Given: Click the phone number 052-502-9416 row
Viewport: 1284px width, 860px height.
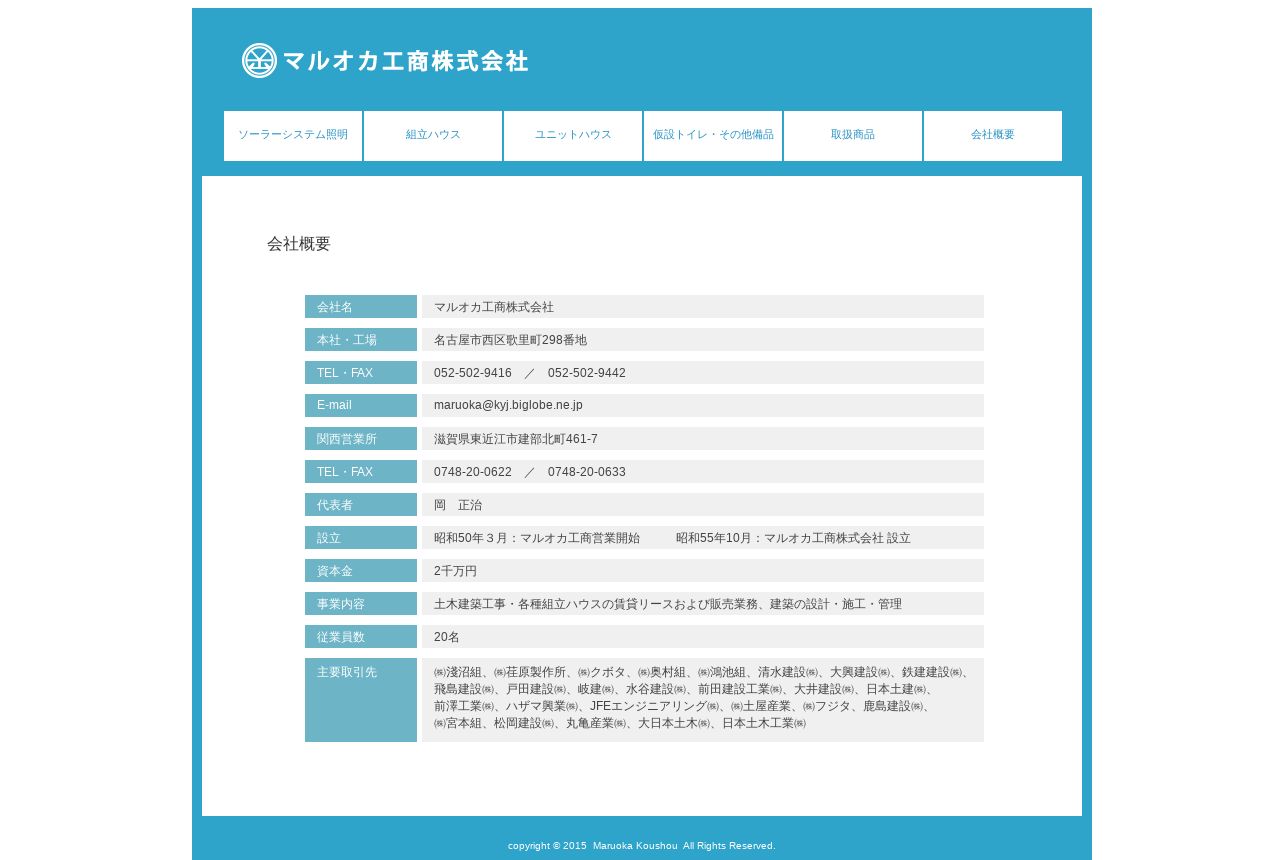Looking at the screenshot, I should [x=703, y=373].
